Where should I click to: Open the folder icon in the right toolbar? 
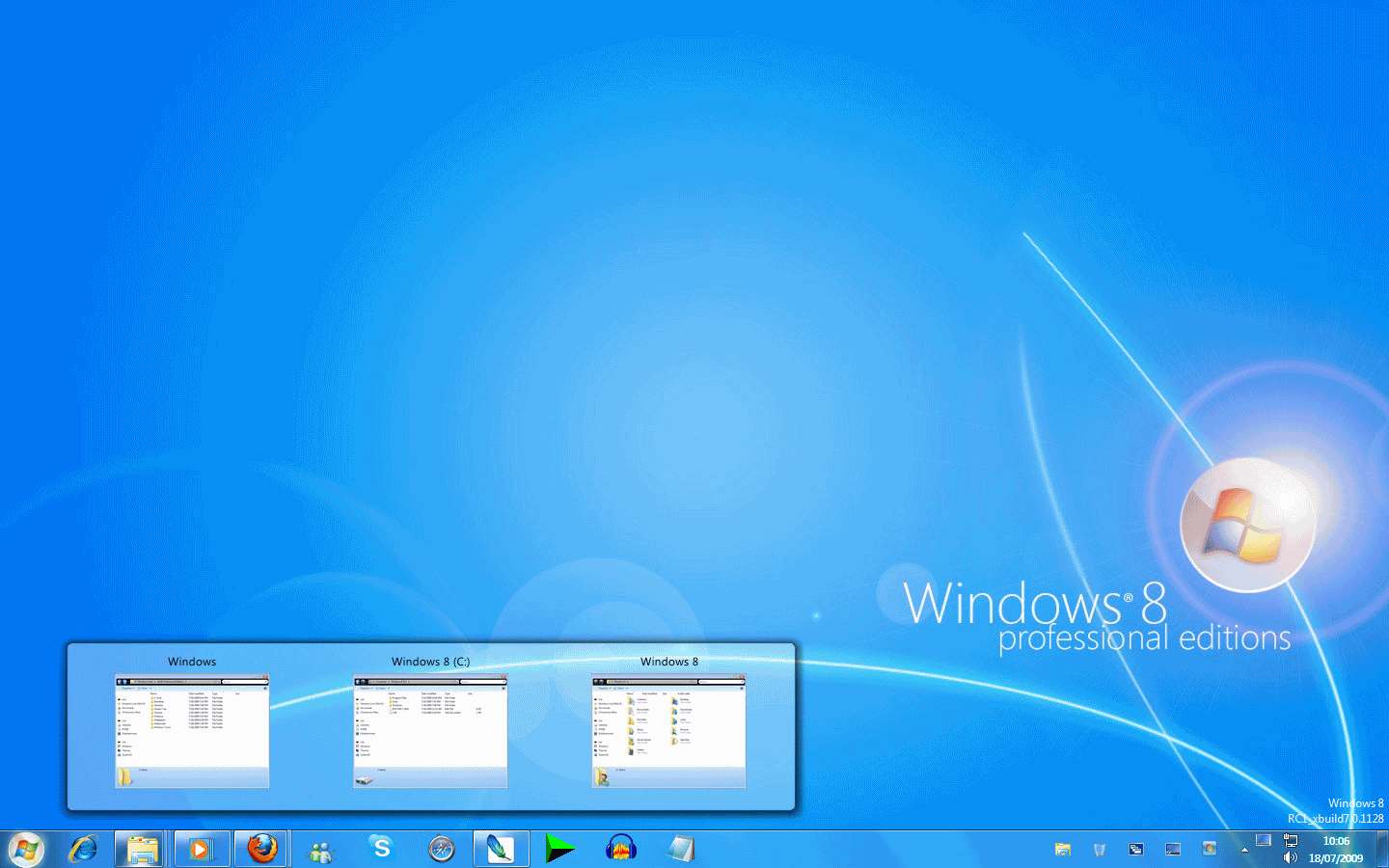(1063, 850)
